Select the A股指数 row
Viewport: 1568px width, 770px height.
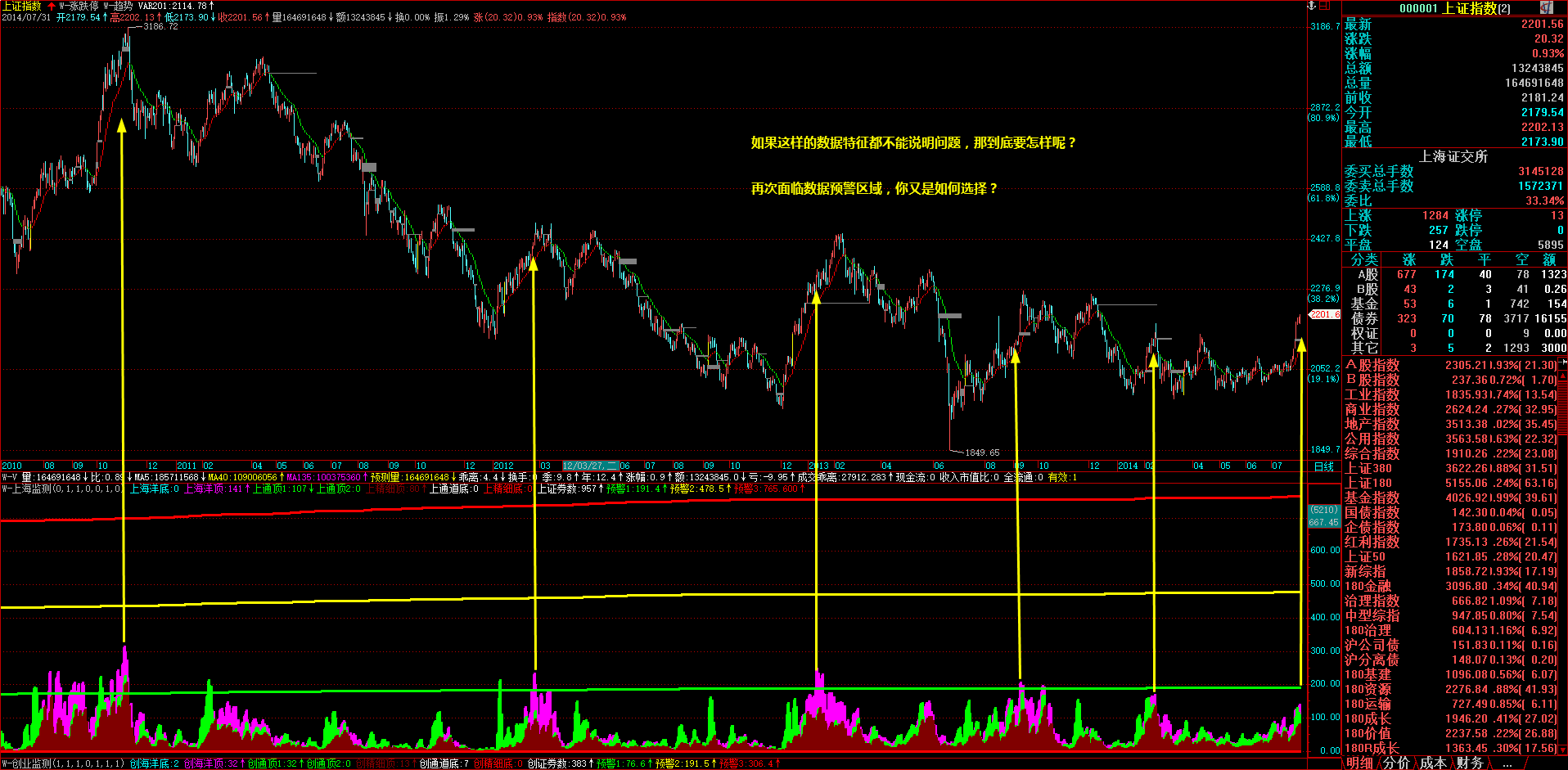point(1372,365)
